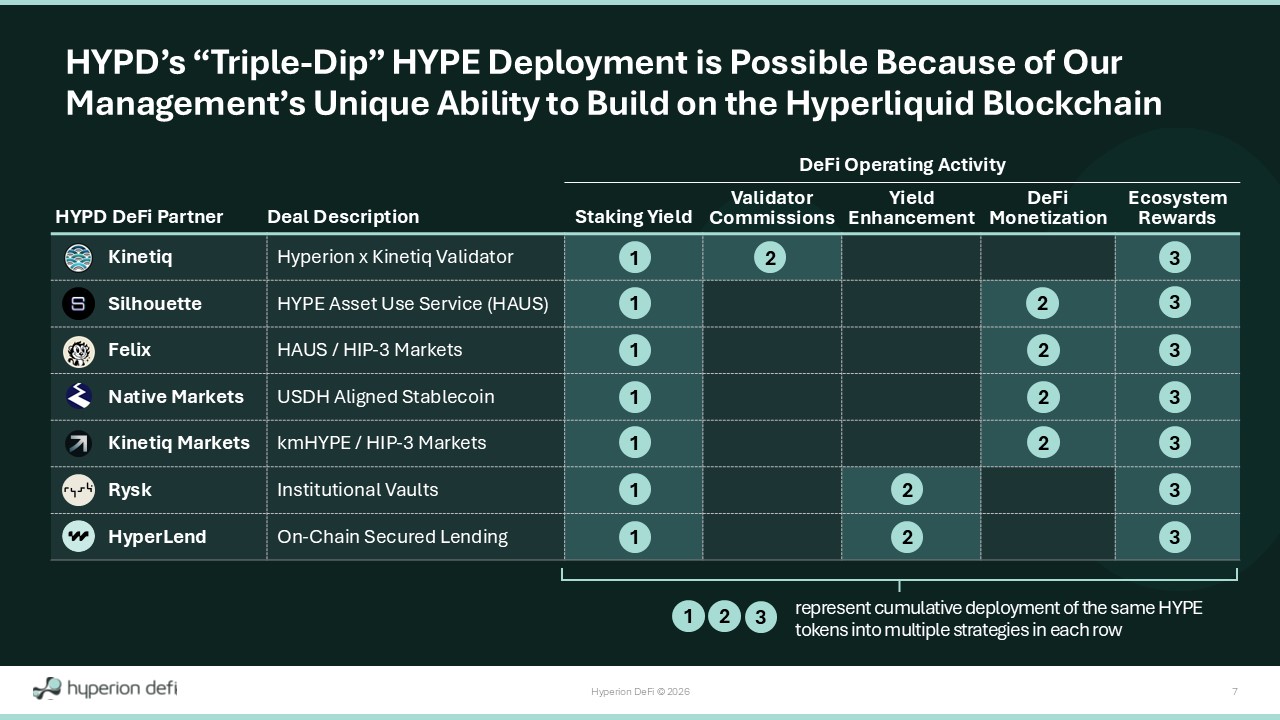Select the partner name "Rysk"
The height and width of the screenshot is (720, 1280).
point(130,490)
